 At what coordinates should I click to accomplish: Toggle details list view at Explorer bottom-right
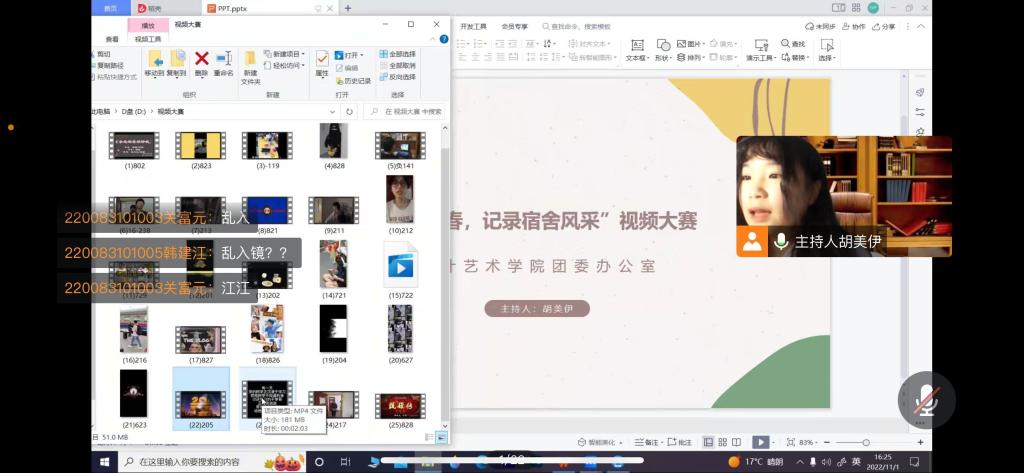pos(429,437)
